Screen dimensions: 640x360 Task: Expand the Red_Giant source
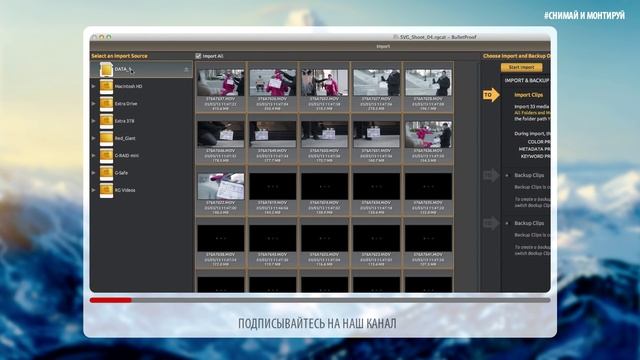(x=93, y=138)
